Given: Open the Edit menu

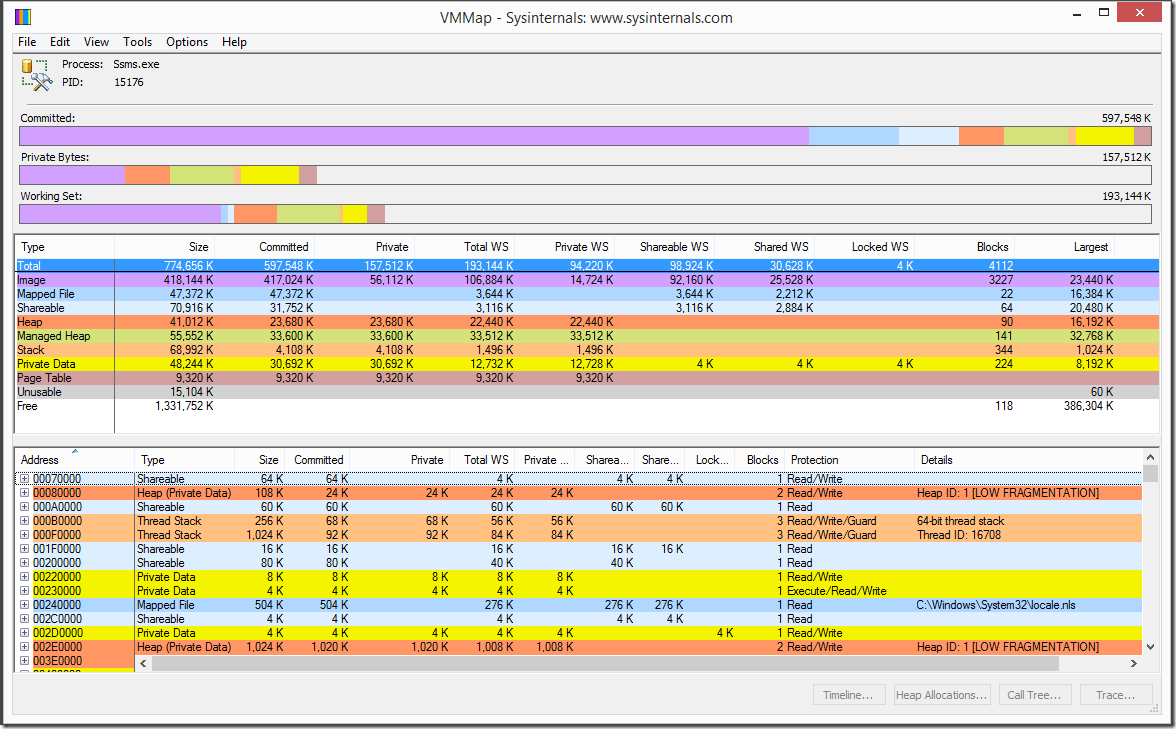Looking at the screenshot, I should pos(60,42).
